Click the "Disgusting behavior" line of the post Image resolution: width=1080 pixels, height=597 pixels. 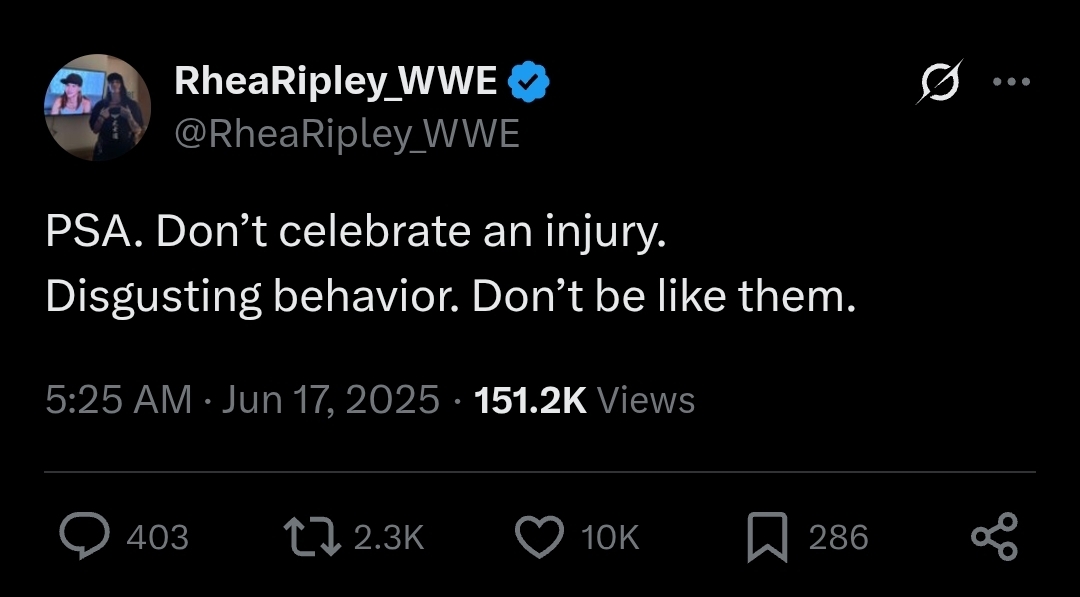tap(450, 297)
